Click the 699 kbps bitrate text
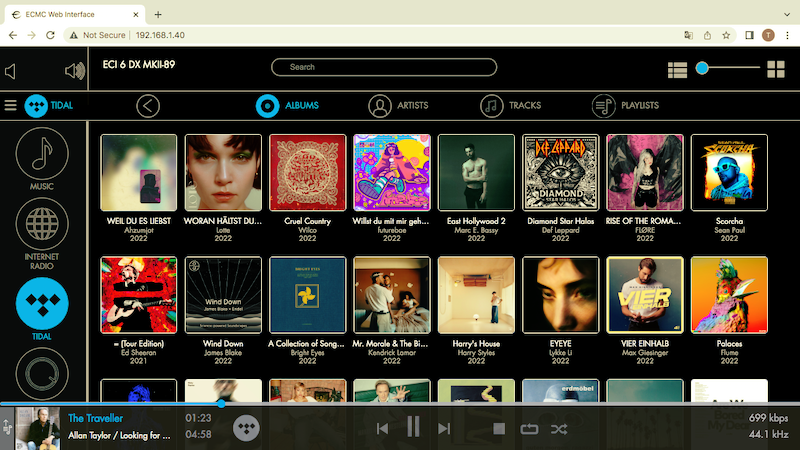Viewport: 800px width, 450px height. tap(768, 418)
